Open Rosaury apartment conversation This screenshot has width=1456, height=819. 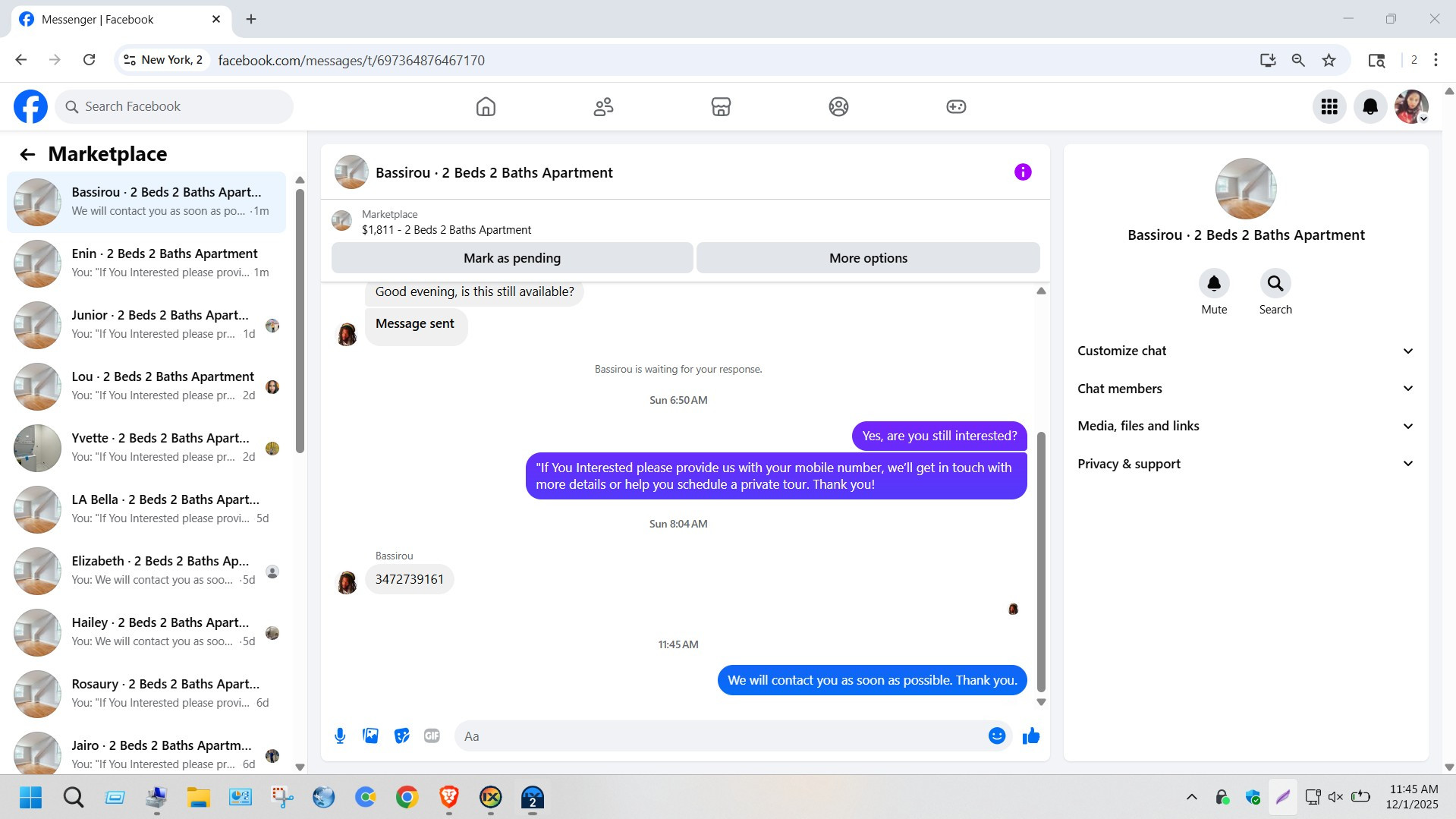pos(146,694)
